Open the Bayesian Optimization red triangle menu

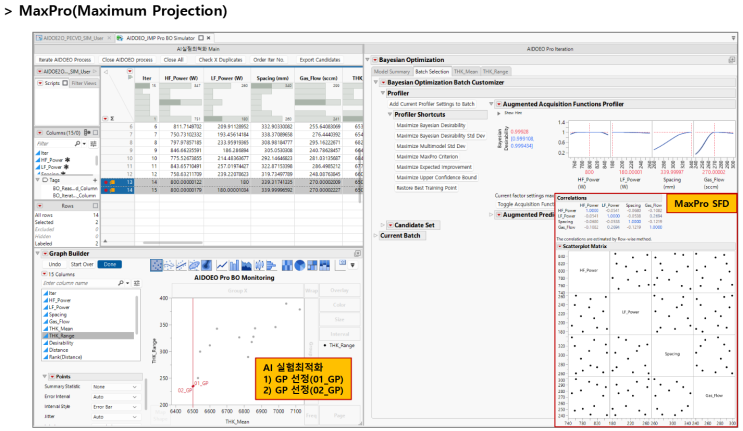[375, 60]
